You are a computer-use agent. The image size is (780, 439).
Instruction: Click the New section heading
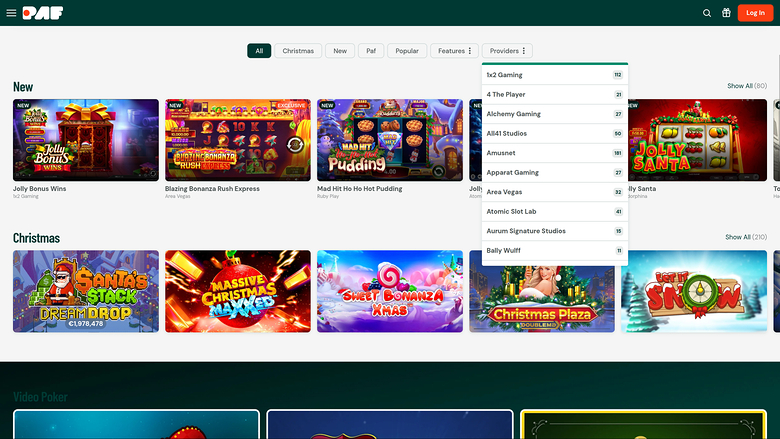point(23,87)
